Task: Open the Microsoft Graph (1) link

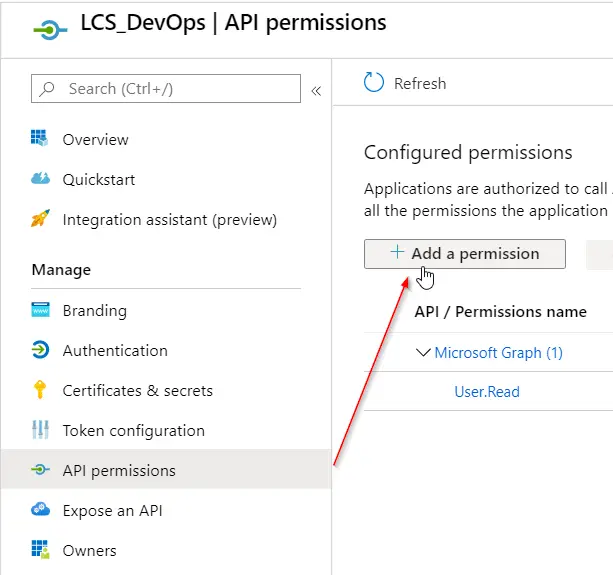Action: click(x=498, y=353)
